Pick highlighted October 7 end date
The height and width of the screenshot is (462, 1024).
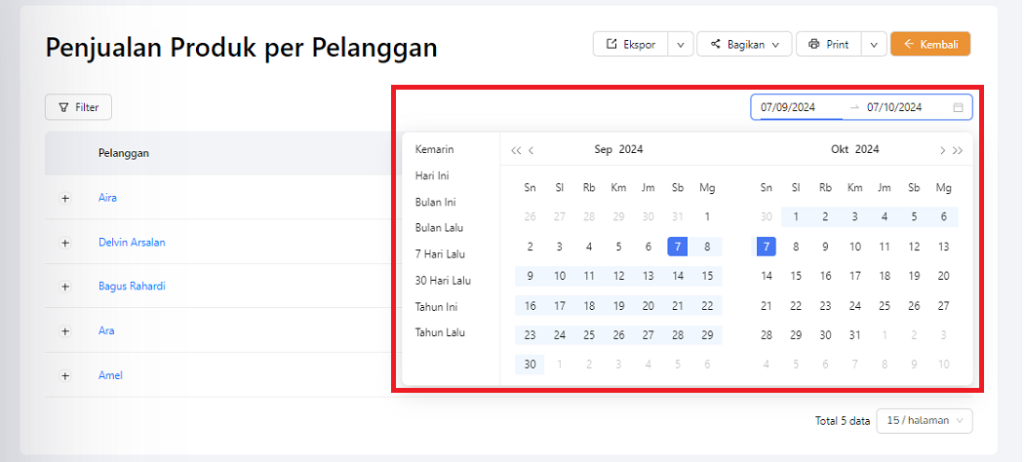click(x=767, y=246)
